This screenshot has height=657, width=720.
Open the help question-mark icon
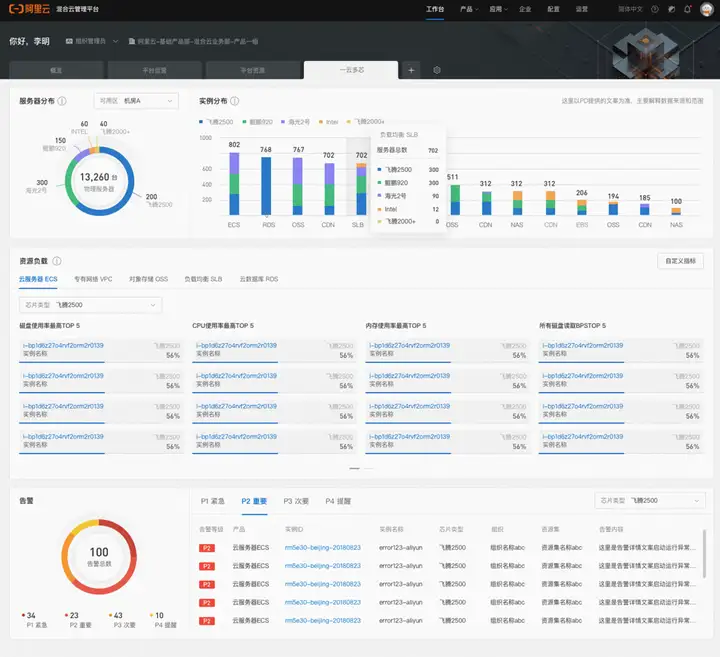[x=655, y=9]
